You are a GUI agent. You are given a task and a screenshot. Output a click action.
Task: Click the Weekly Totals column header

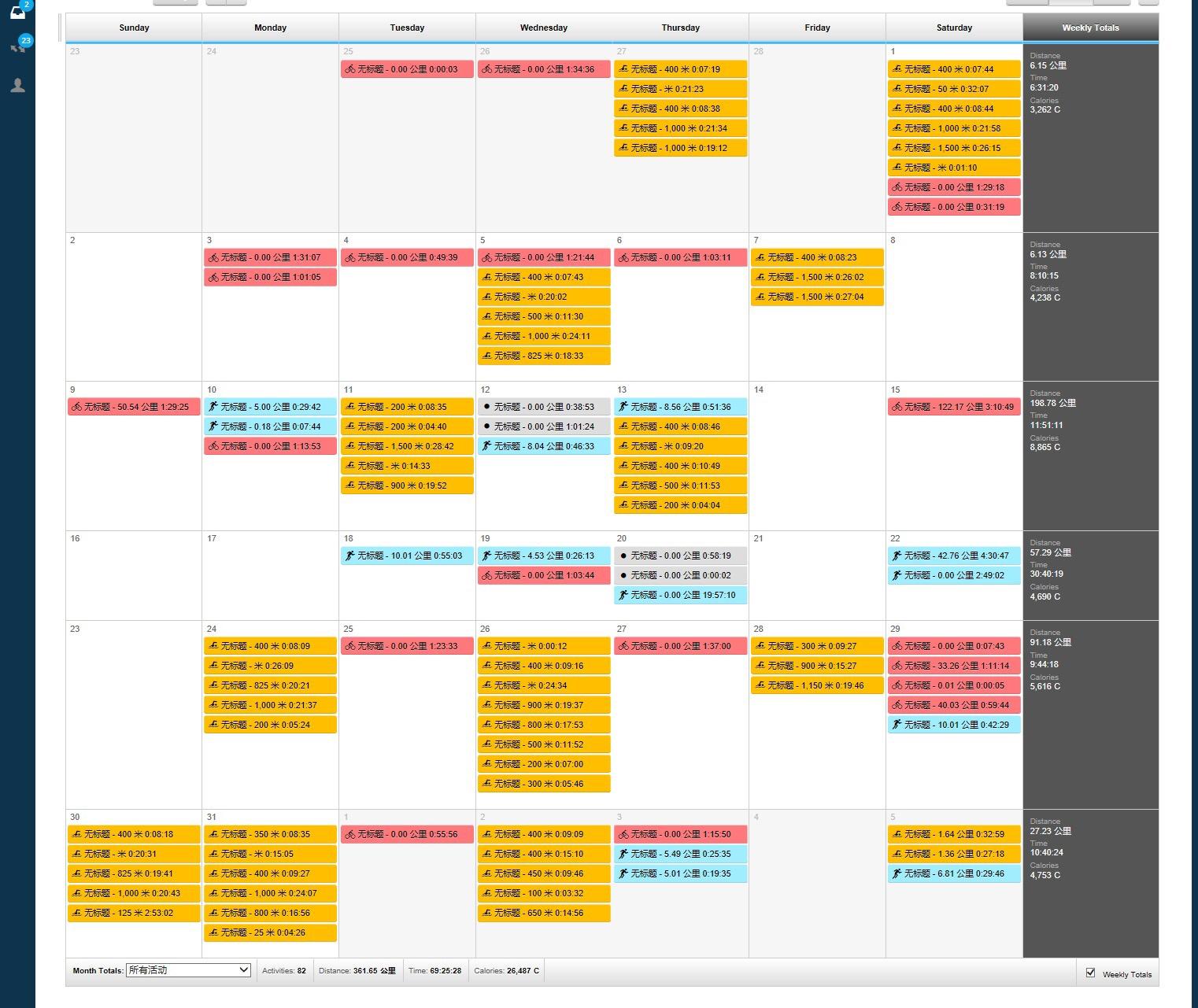[1090, 28]
